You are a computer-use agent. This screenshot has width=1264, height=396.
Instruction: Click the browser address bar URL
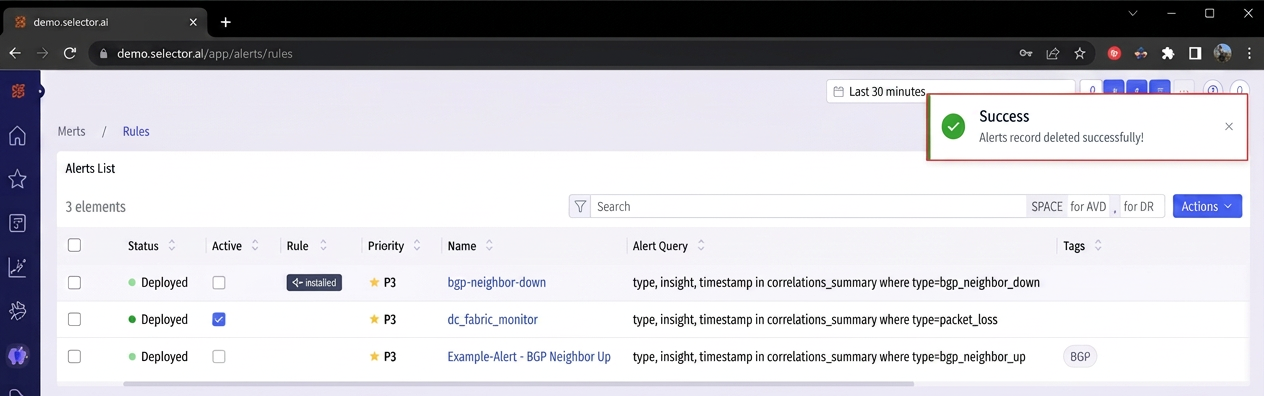(205, 53)
